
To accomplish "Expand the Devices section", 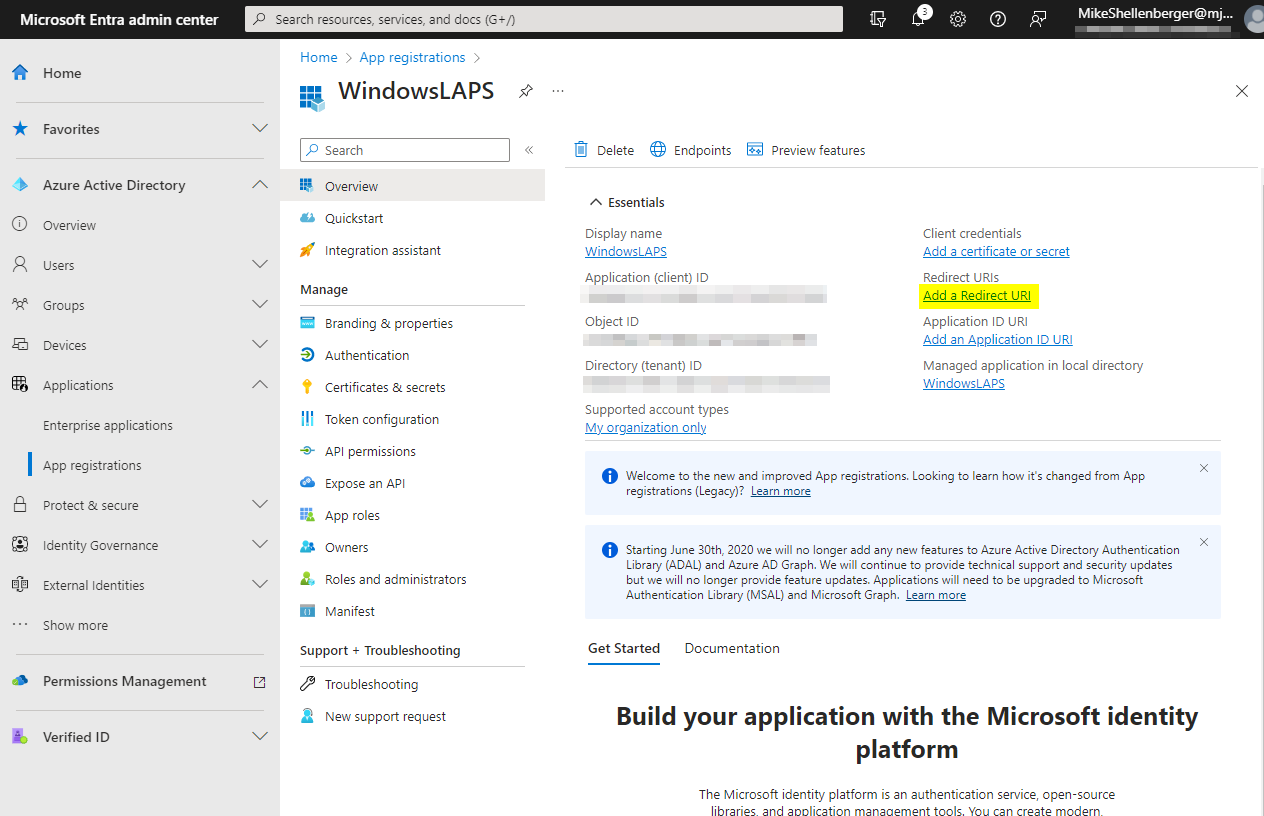I will pos(260,344).
